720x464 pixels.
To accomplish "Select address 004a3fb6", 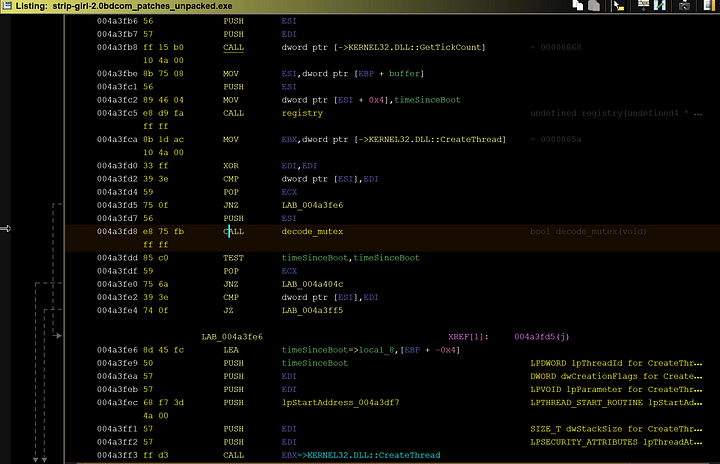I will click(117, 21).
